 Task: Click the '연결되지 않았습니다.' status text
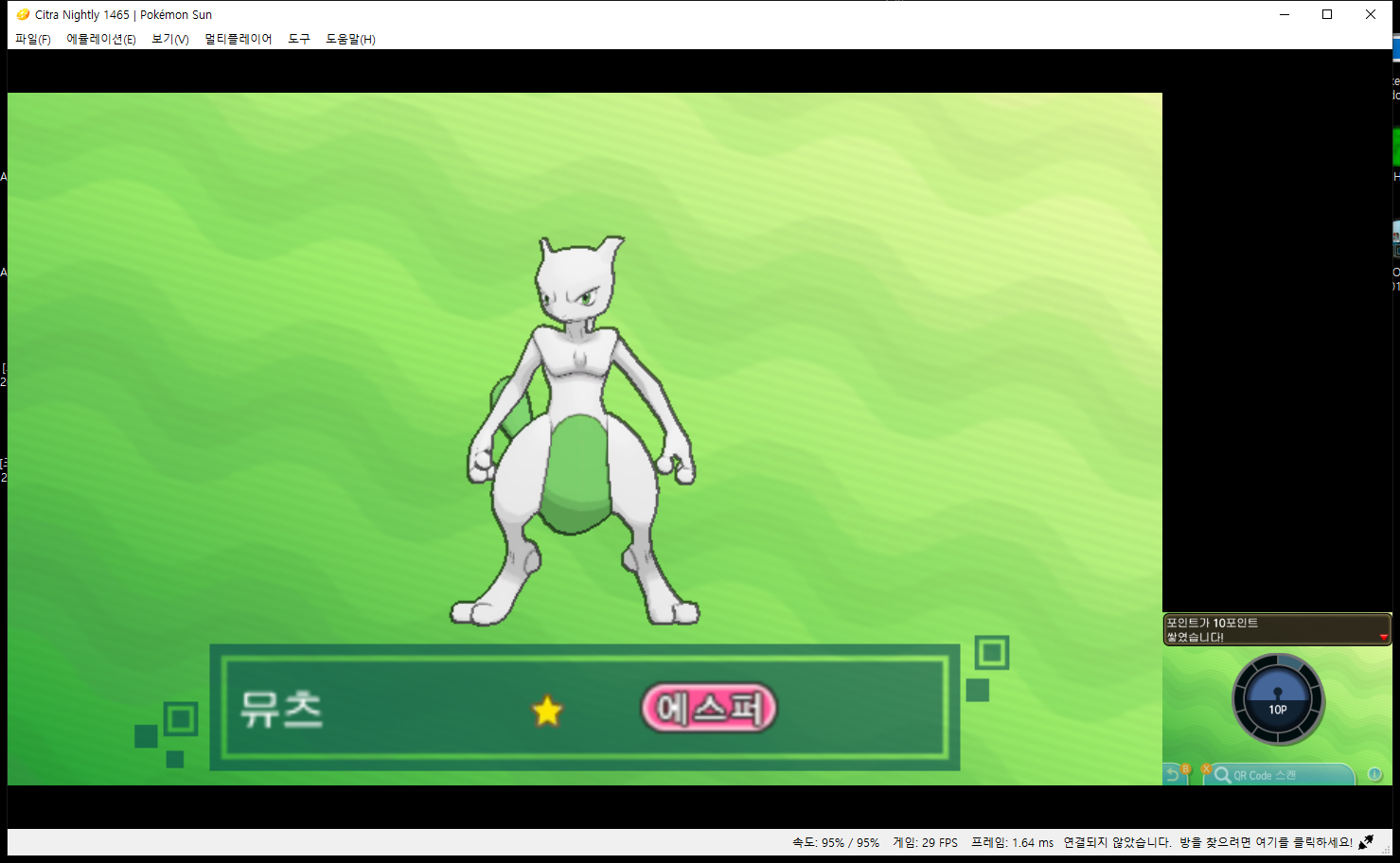click(1117, 842)
